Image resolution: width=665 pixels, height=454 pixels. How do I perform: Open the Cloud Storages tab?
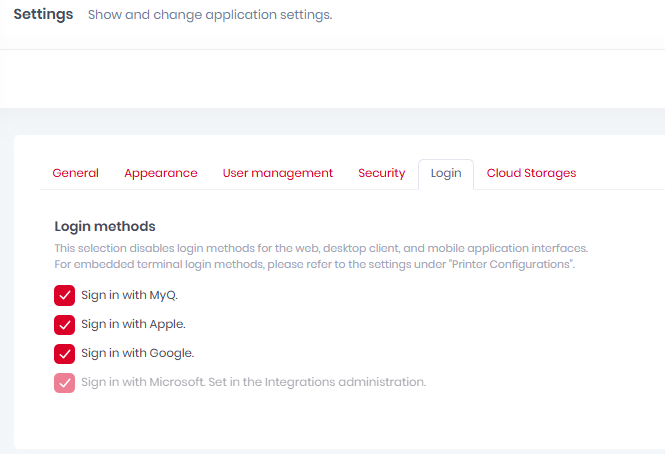[531, 173]
